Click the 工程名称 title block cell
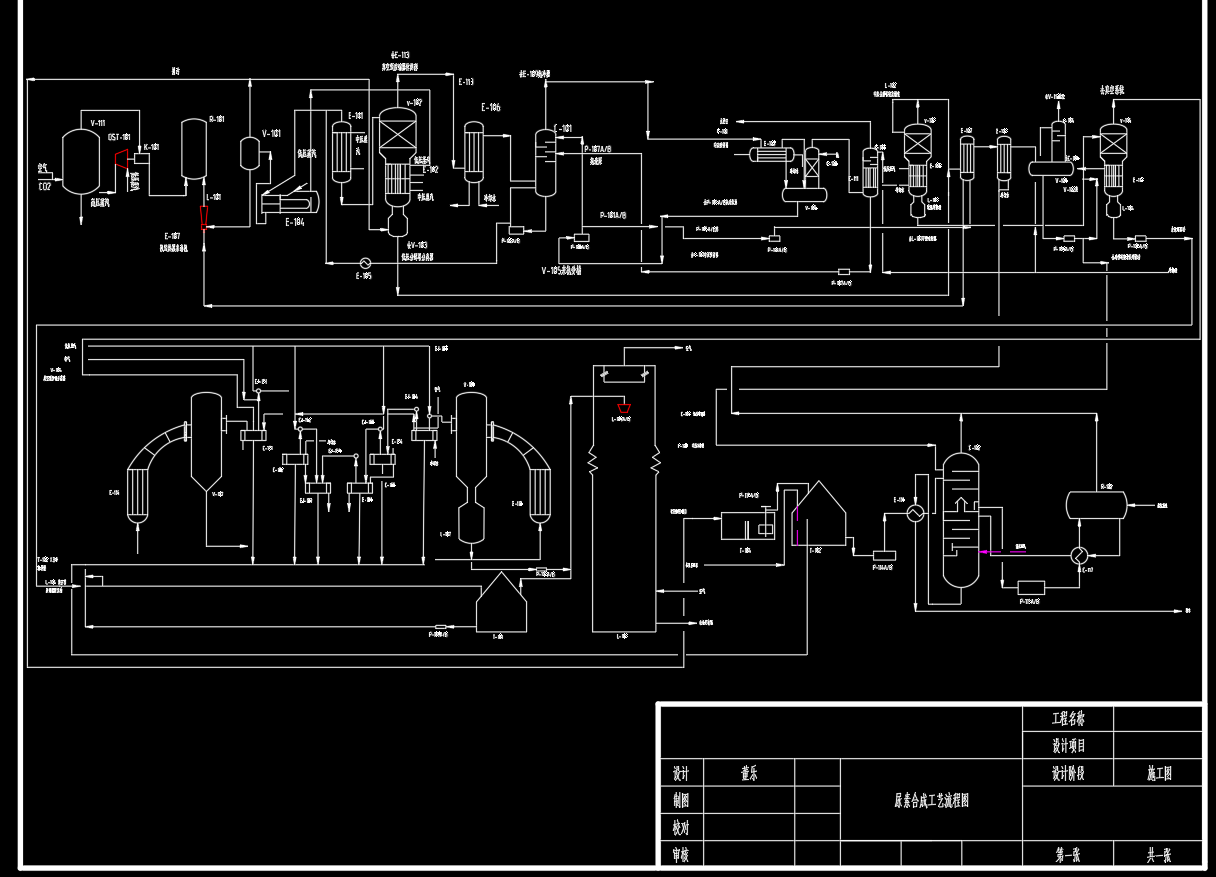1216x877 pixels. click(1067, 719)
